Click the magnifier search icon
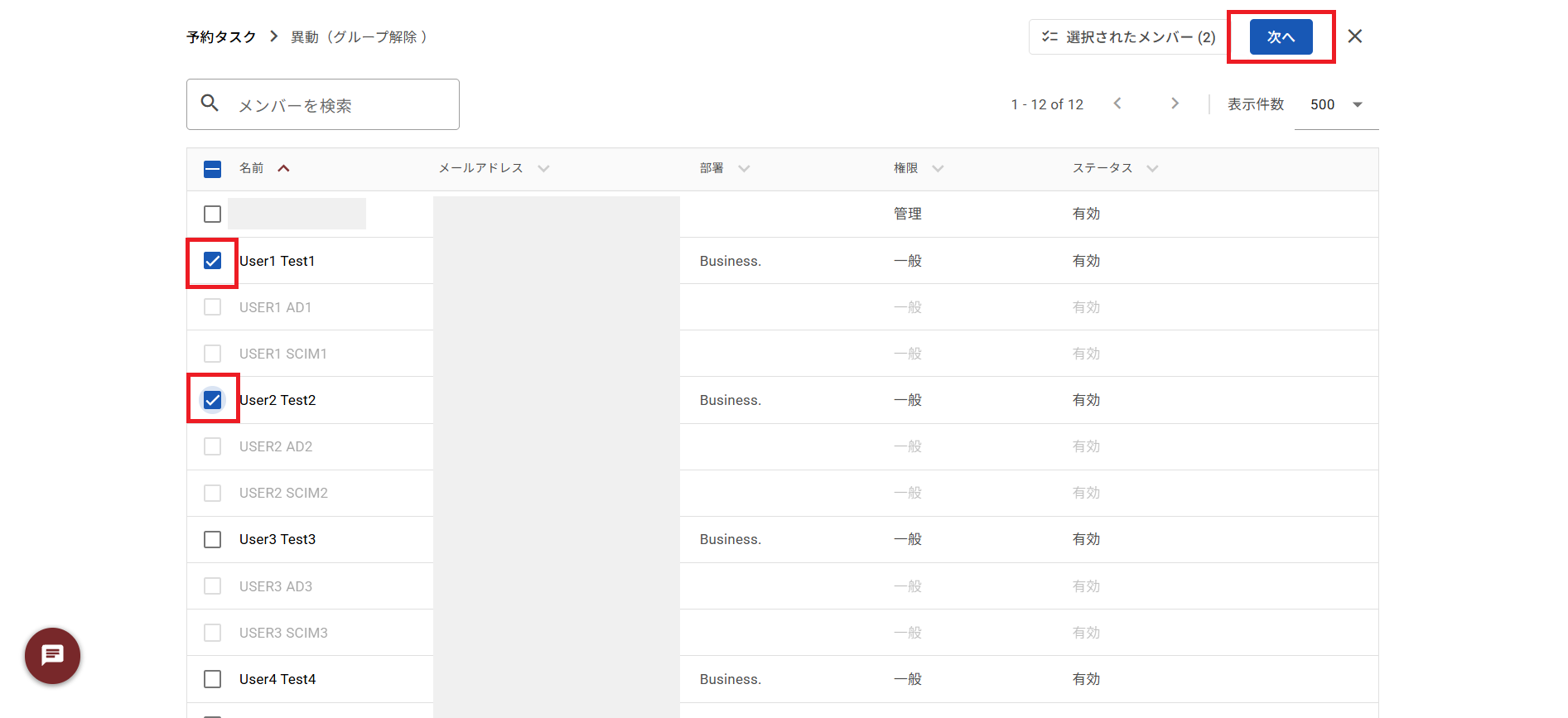 [210, 103]
